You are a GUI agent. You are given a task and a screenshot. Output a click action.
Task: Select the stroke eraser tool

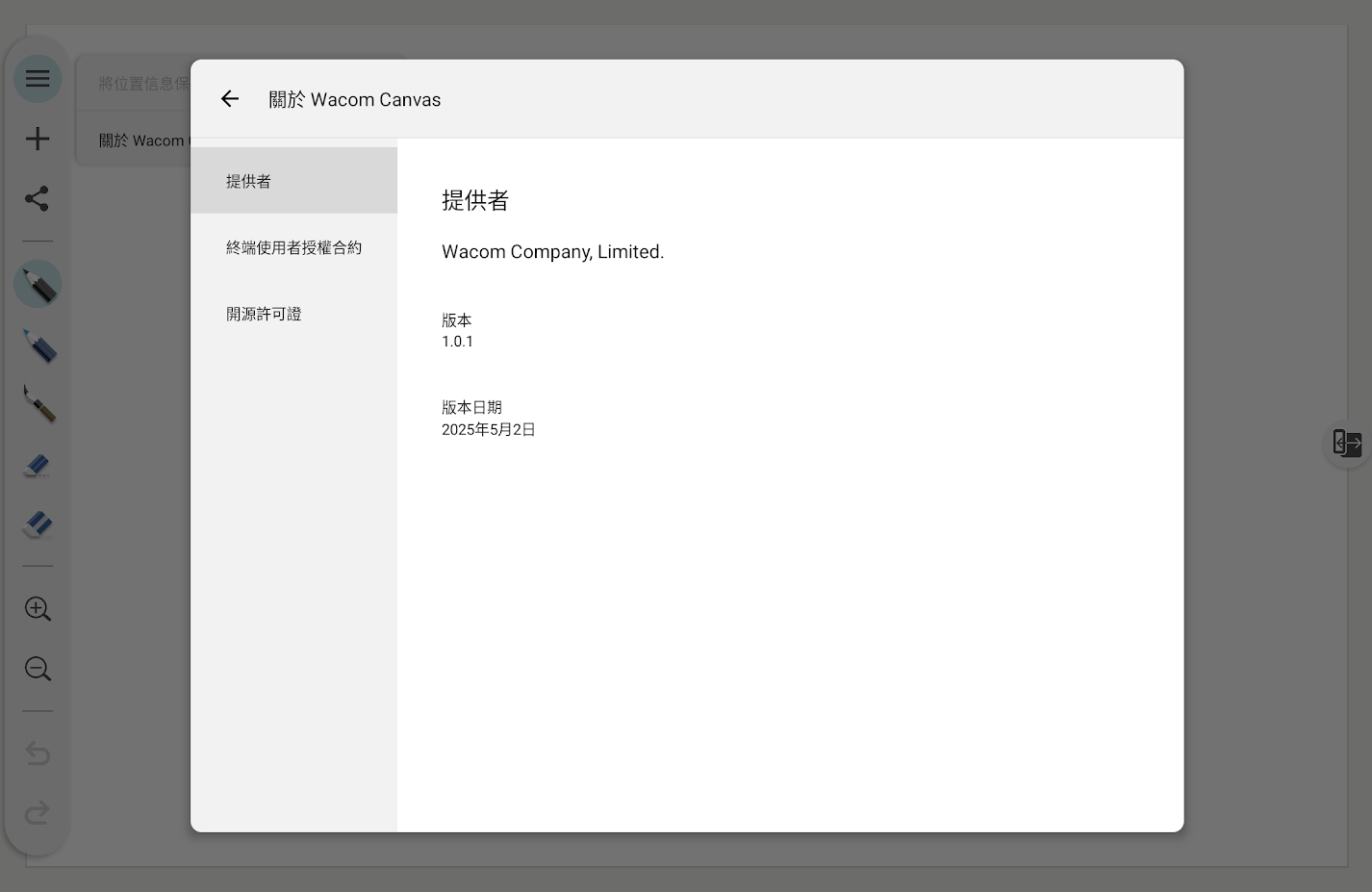click(x=38, y=466)
